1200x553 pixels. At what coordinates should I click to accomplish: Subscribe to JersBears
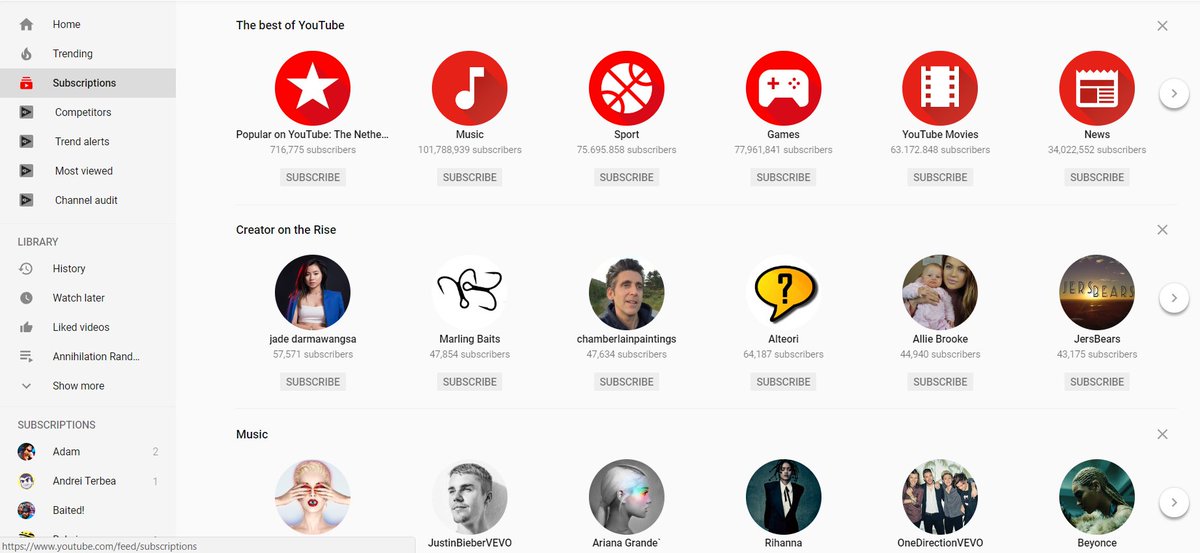(x=1097, y=382)
